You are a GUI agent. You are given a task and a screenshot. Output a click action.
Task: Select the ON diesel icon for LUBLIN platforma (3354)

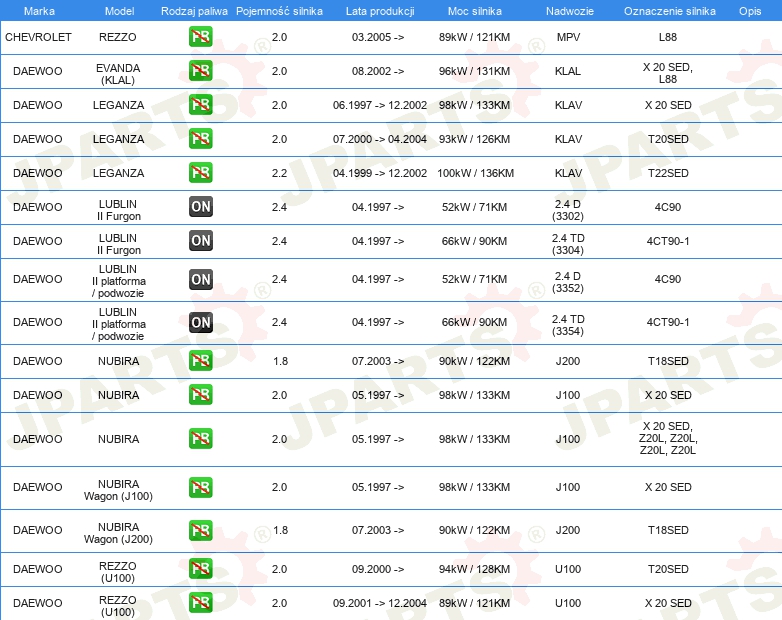[200, 322]
